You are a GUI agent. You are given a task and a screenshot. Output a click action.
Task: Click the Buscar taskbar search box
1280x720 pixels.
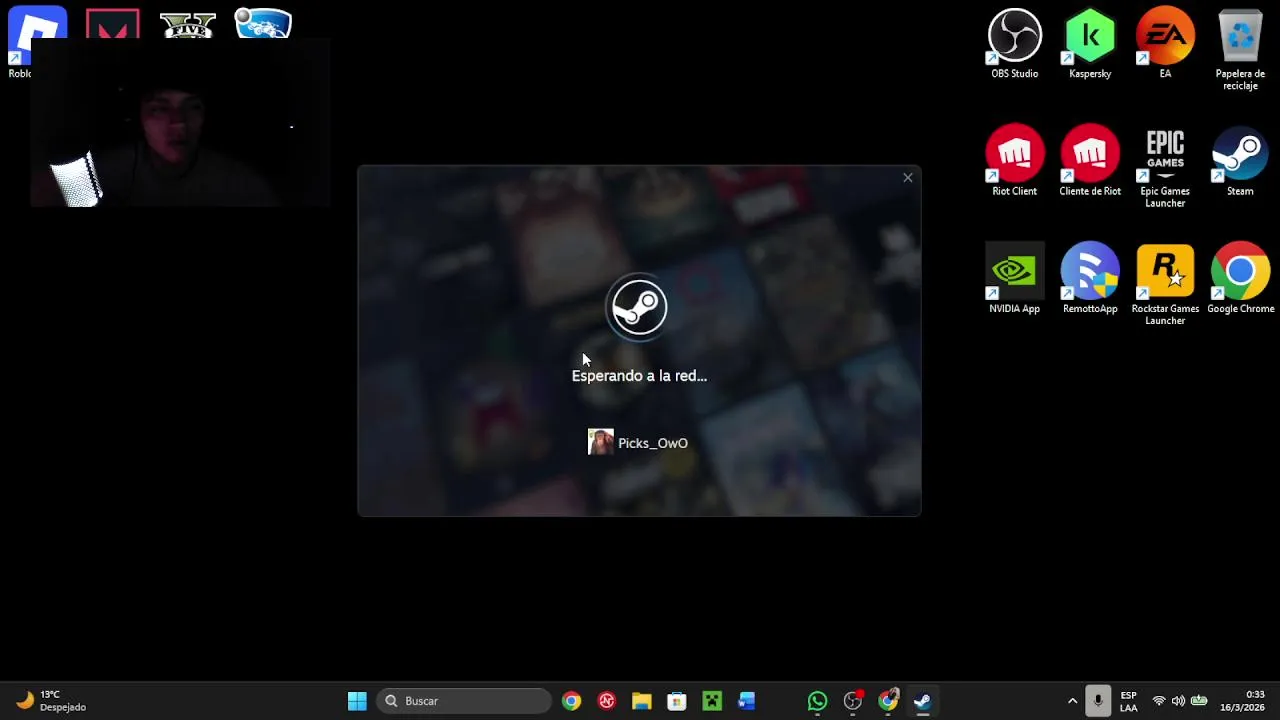pyautogui.click(x=464, y=701)
